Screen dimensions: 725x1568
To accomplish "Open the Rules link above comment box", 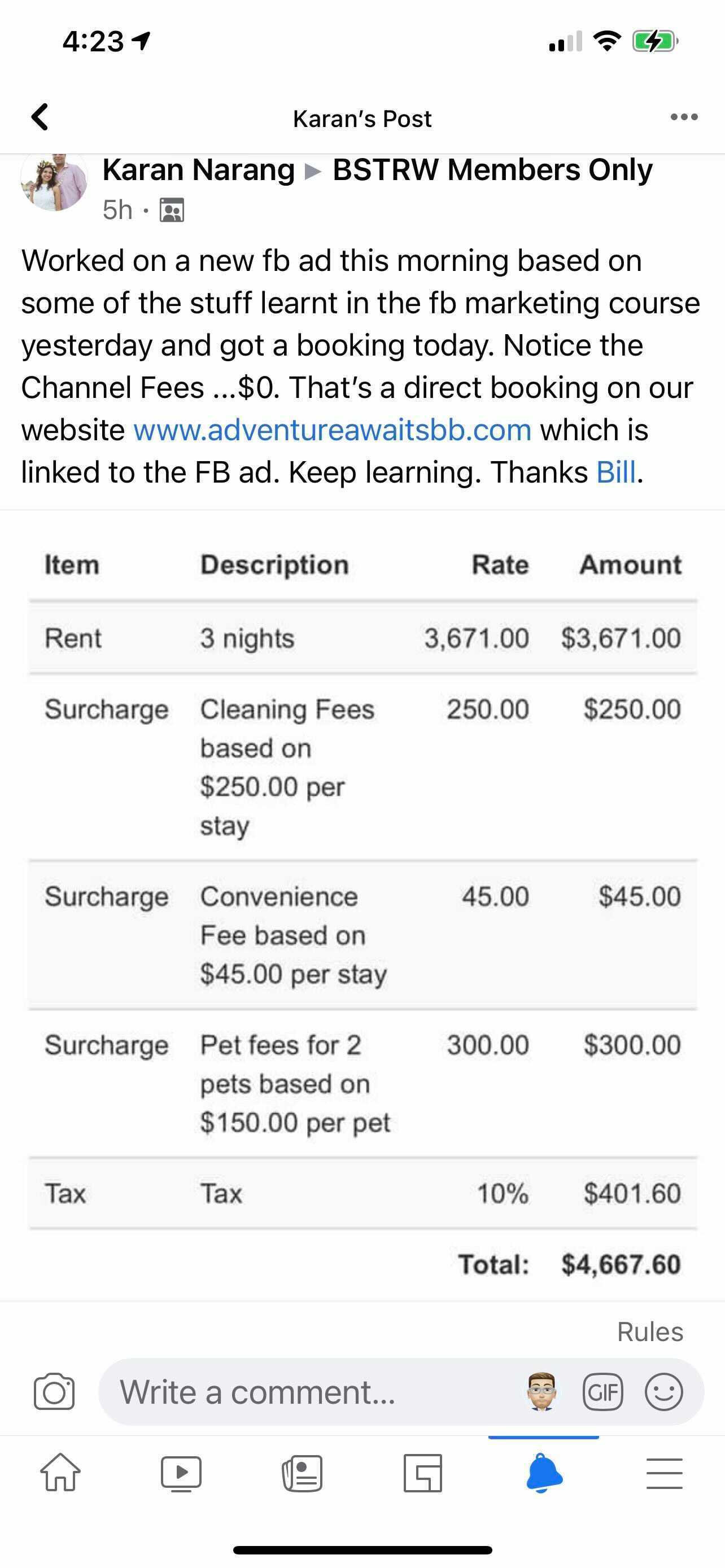I will click(x=649, y=1332).
